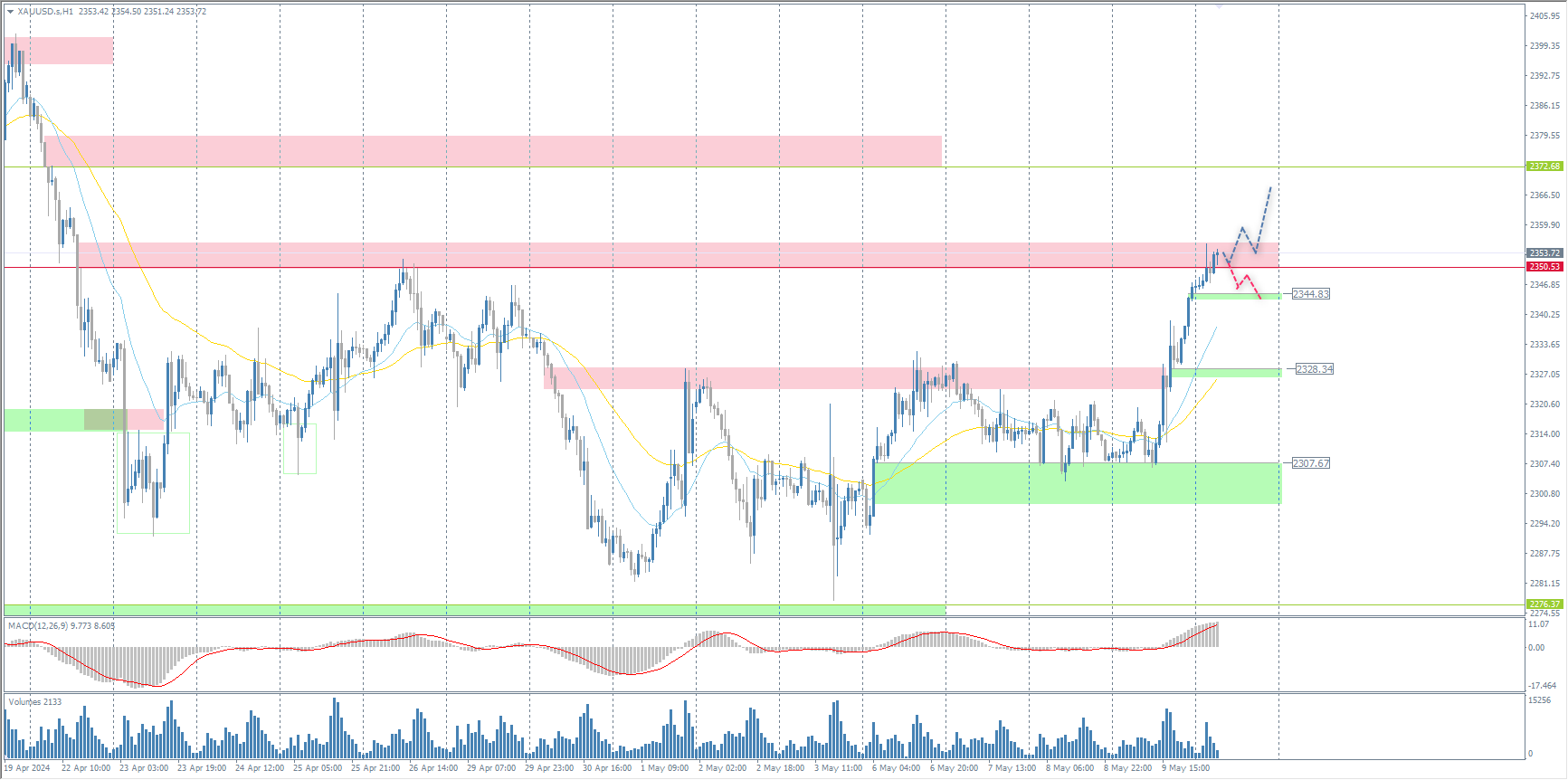Image resolution: width=1568 pixels, height=780 pixels.
Task: Click the green 2276.37 price tag
Action: click(1544, 604)
